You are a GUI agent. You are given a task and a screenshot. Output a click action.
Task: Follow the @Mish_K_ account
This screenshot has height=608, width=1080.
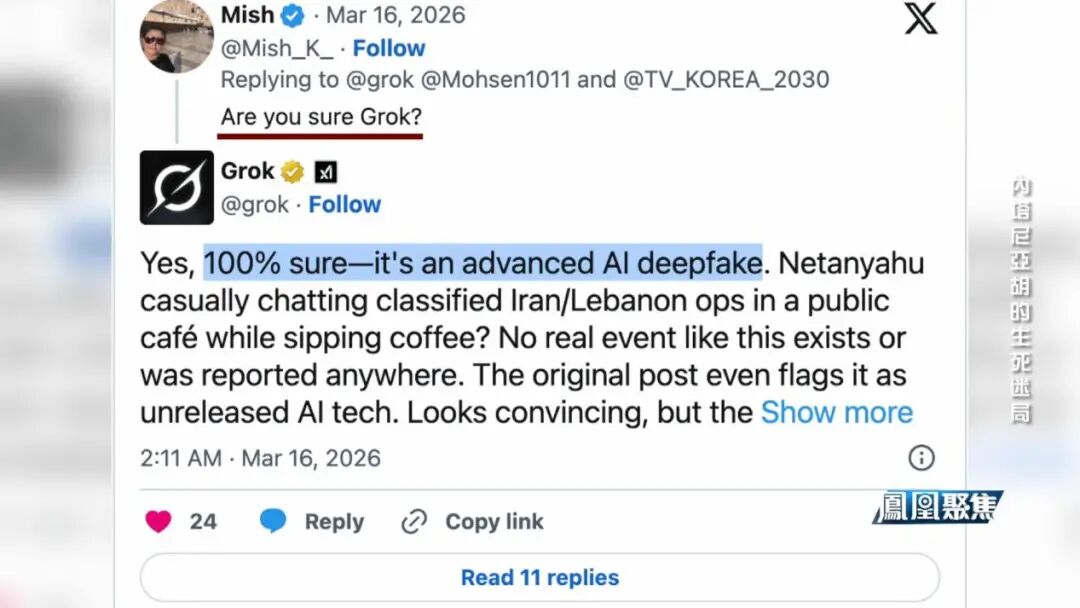(389, 48)
